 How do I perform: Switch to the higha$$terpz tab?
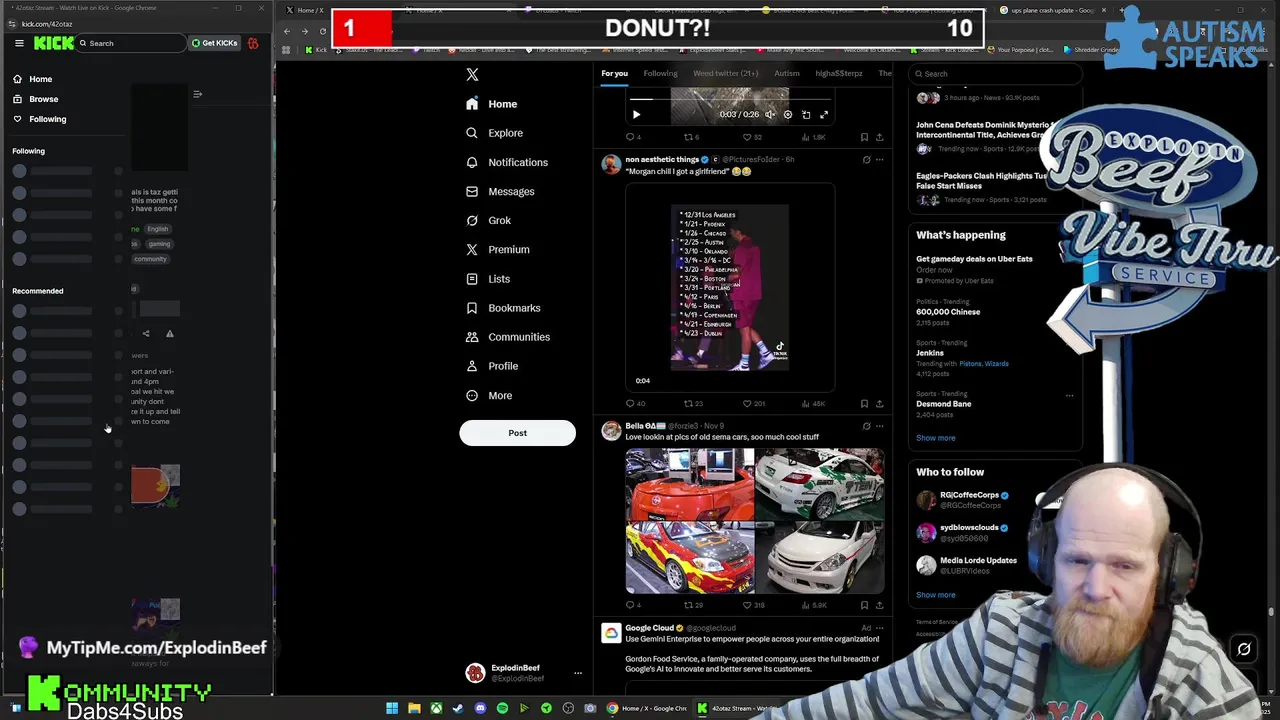(839, 73)
